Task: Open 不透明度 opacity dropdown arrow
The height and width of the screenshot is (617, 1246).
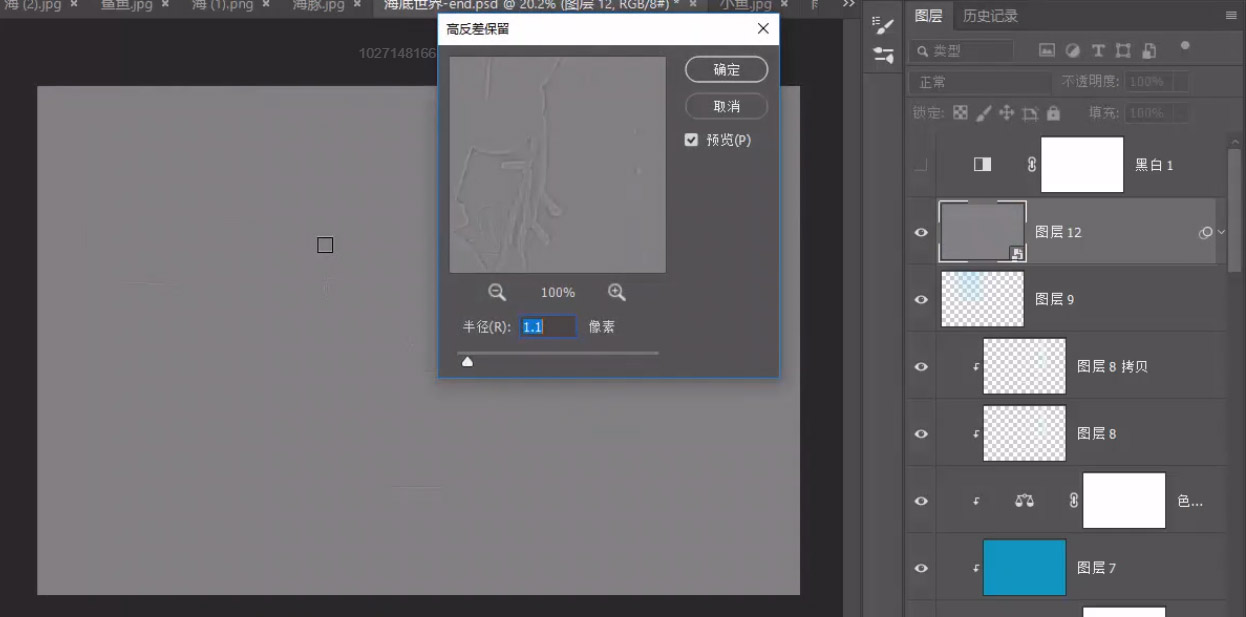Action: (x=1181, y=82)
